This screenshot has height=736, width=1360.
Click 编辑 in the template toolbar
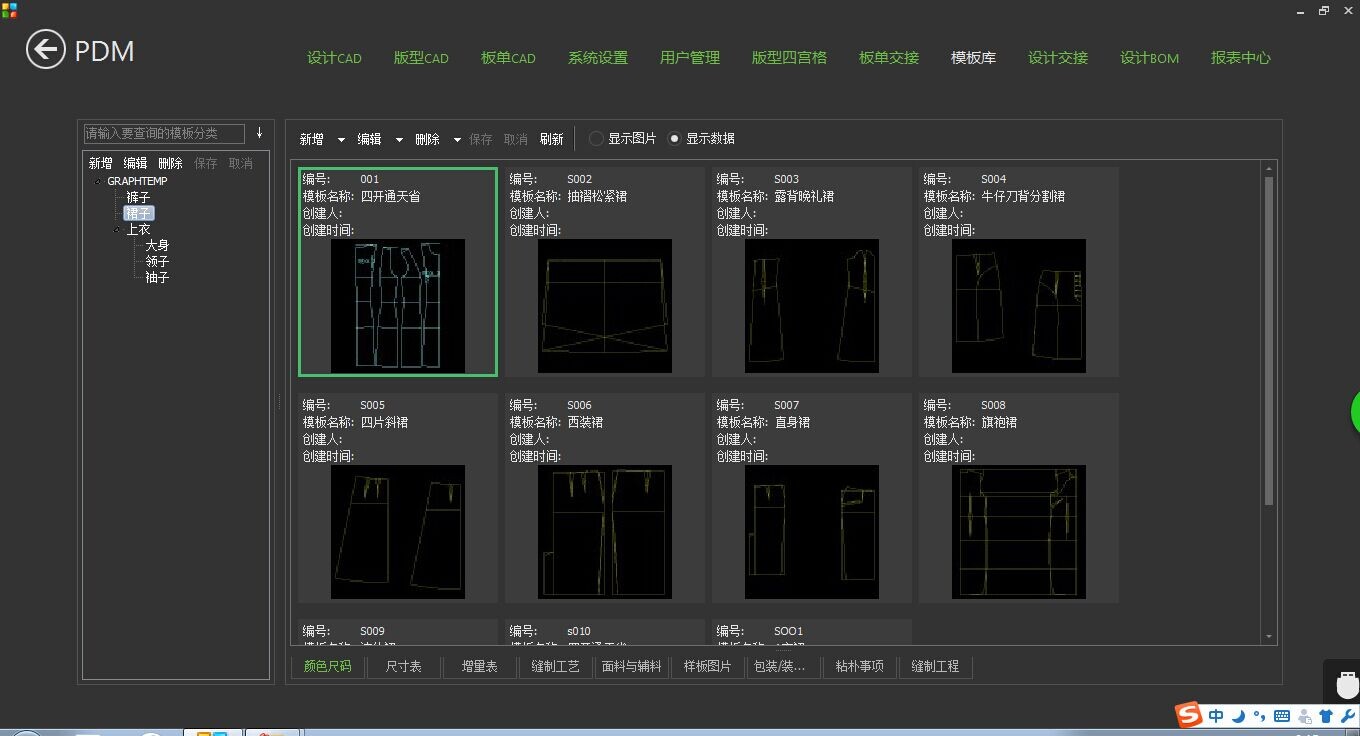(x=370, y=140)
